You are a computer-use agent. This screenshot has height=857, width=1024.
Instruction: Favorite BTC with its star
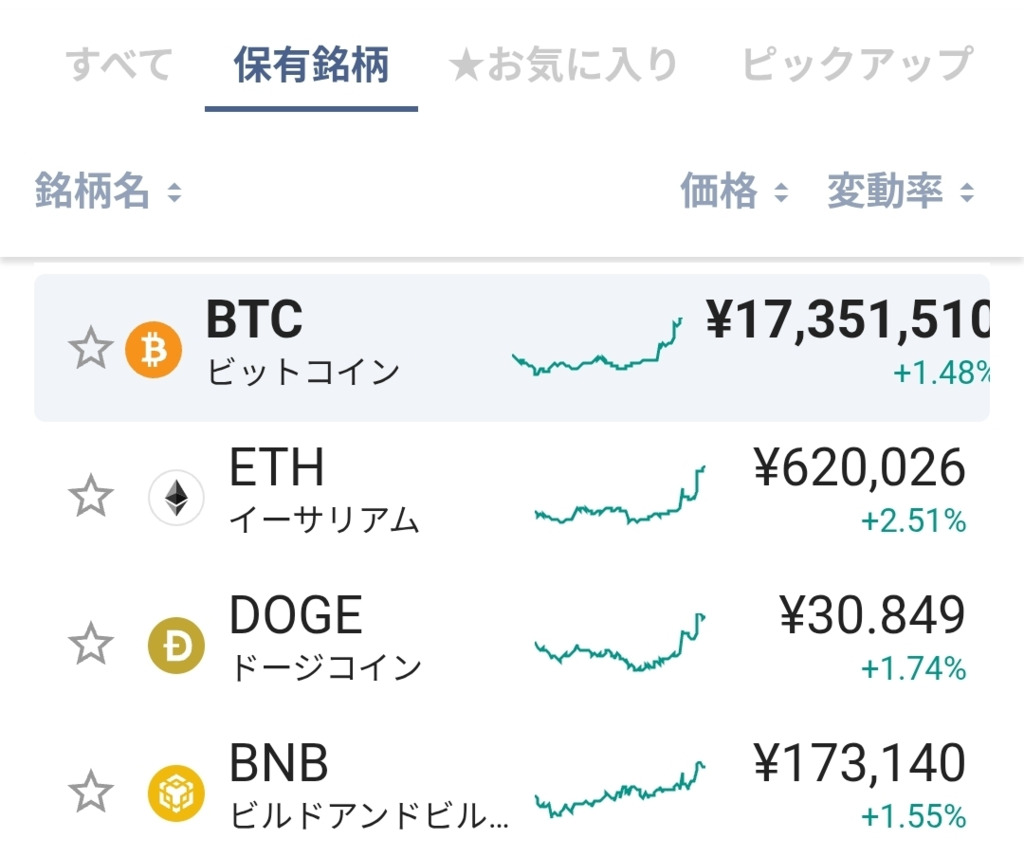pyautogui.click(x=90, y=349)
